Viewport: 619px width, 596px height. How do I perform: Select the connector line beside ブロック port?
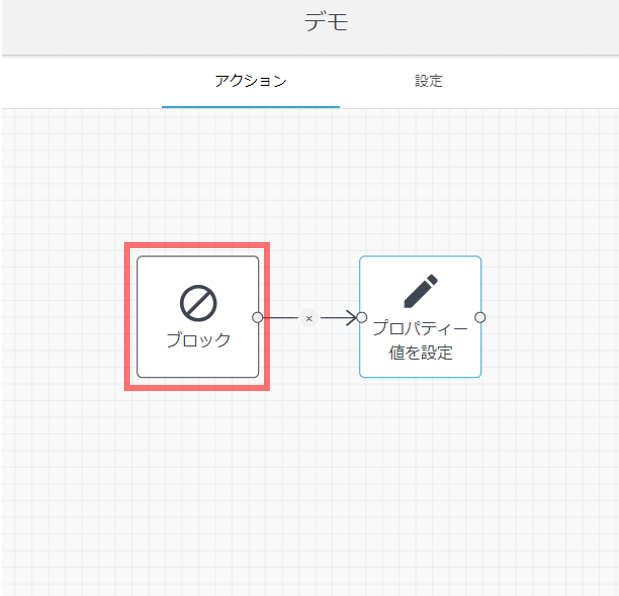pyautogui.click(x=280, y=318)
